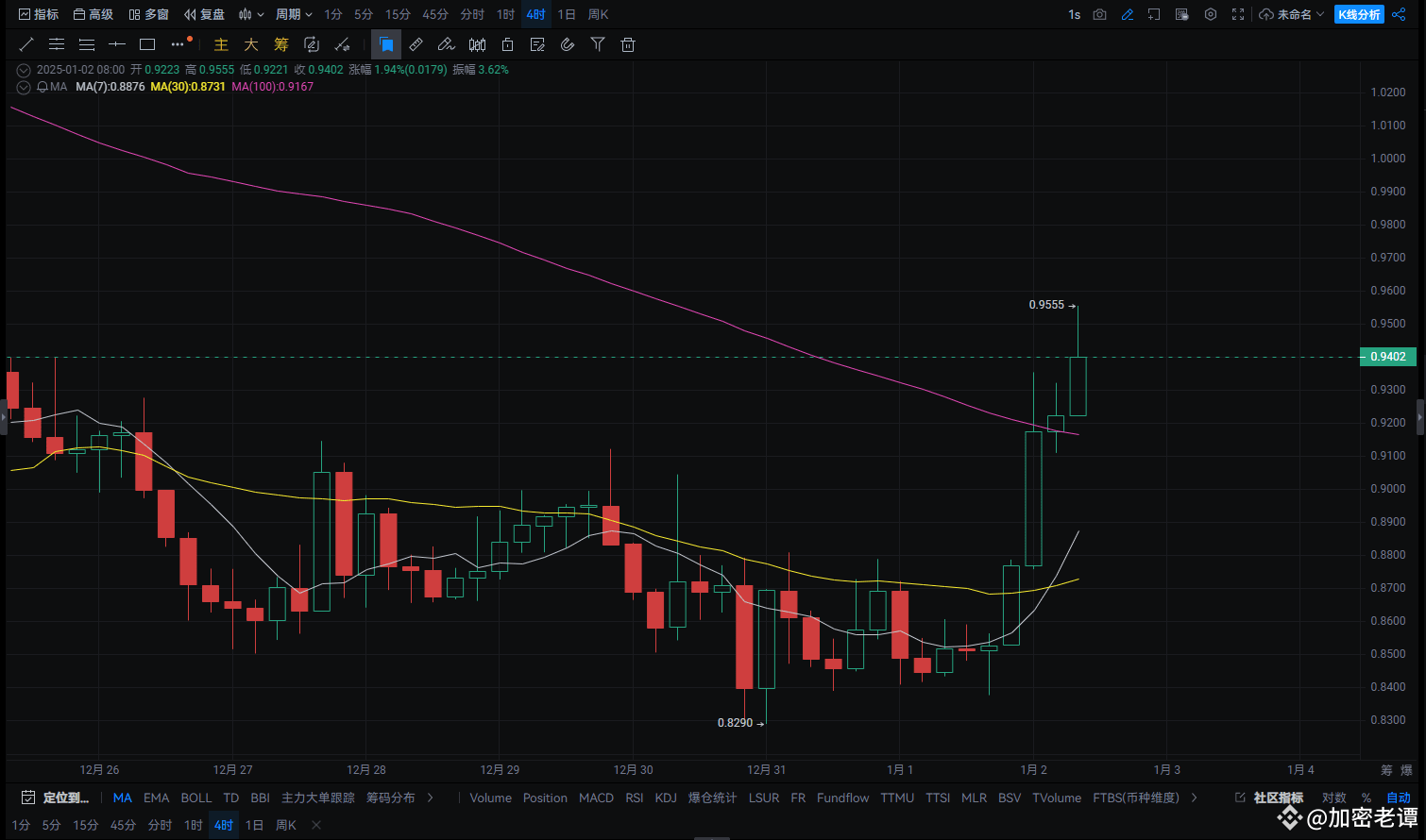Toggle the blue bookmark flag tool
Image resolution: width=1426 pixels, height=840 pixels.
point(386,44)
